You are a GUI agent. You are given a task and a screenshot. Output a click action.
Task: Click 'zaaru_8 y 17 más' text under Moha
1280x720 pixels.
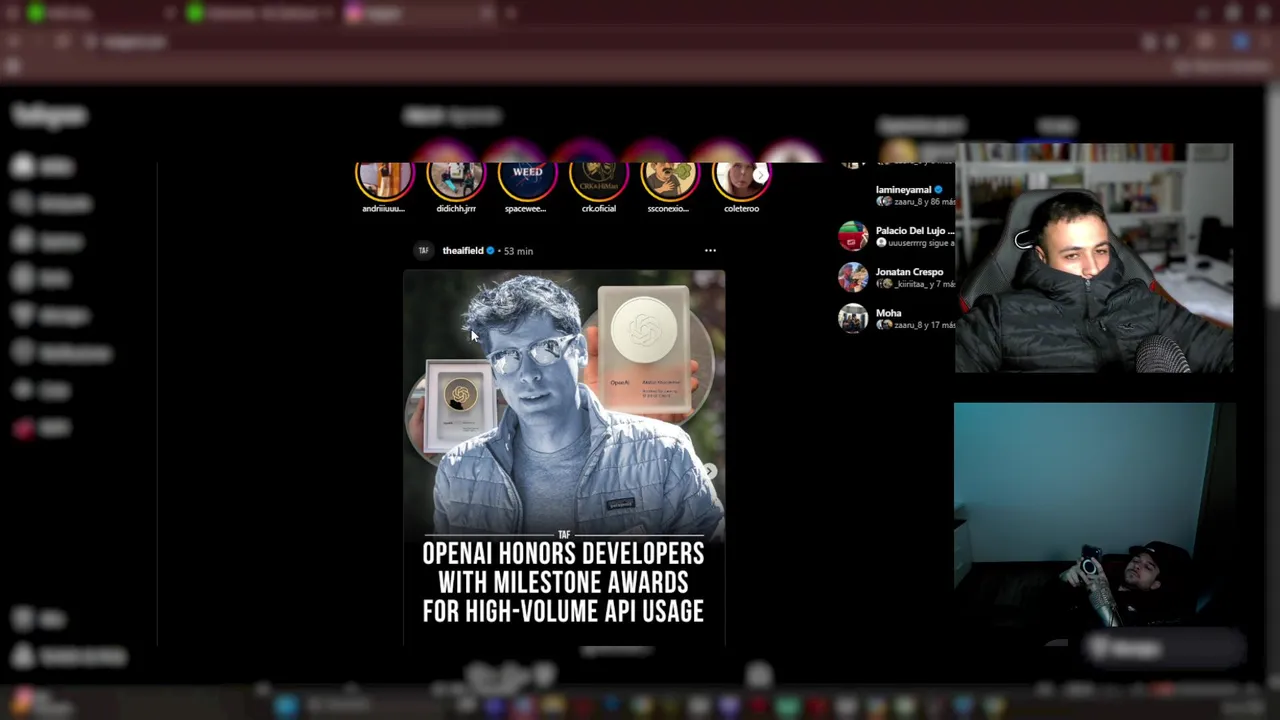pos(923,325)
